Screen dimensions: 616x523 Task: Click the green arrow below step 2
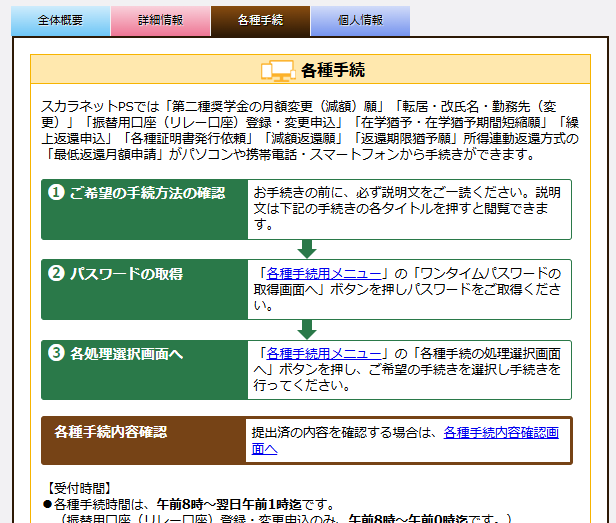coord(307,329)
